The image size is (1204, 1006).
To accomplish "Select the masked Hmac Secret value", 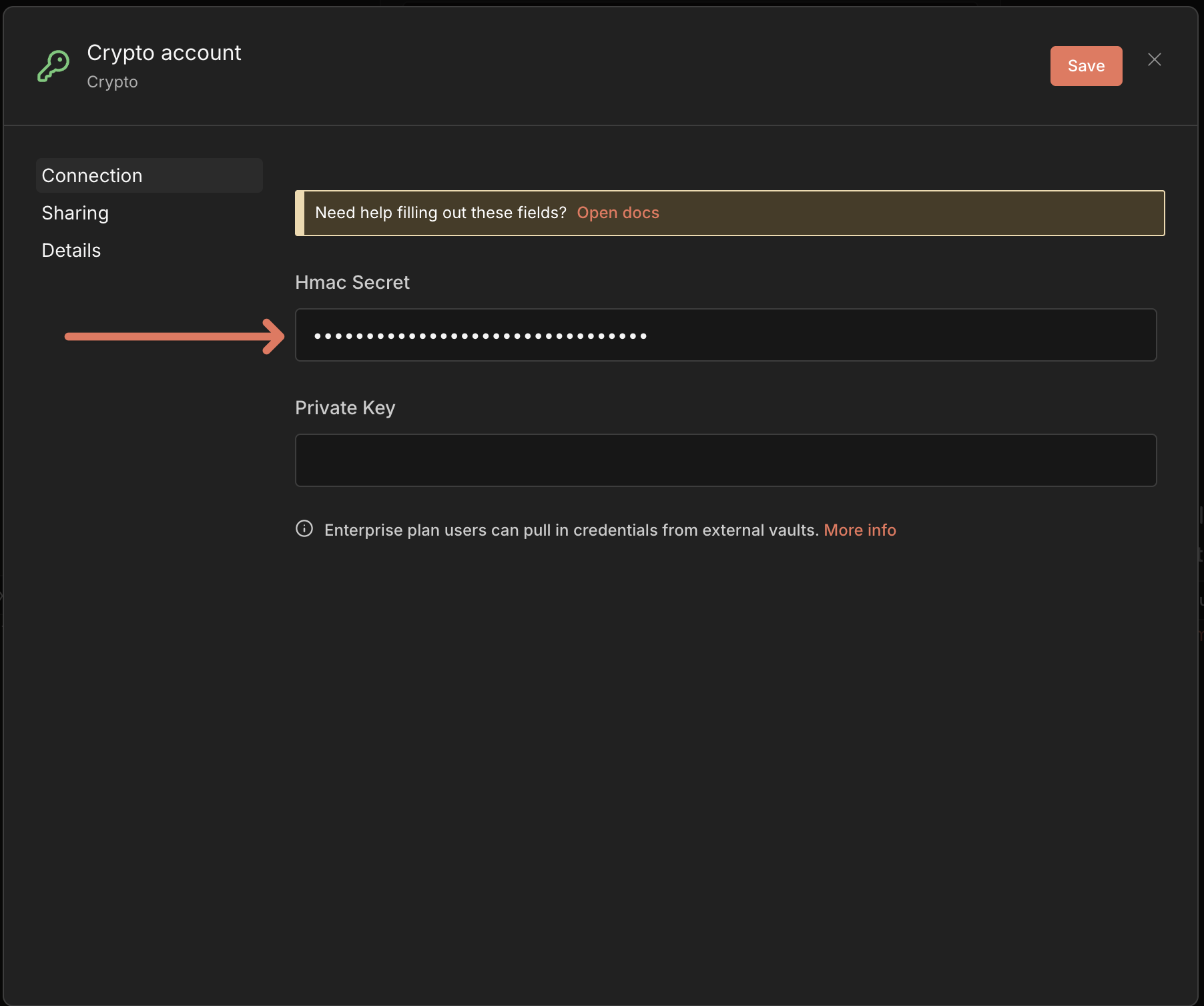I will click(479, 335).
